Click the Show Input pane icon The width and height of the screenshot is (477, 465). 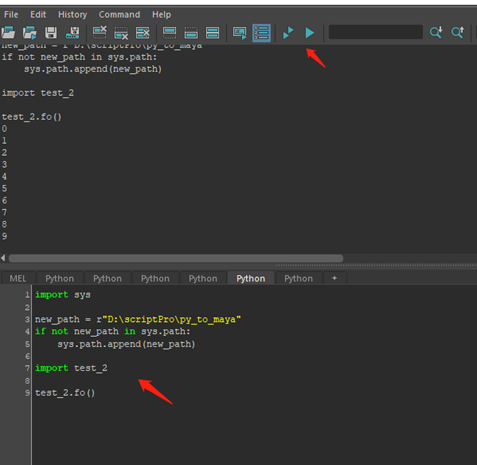[191, 33]
